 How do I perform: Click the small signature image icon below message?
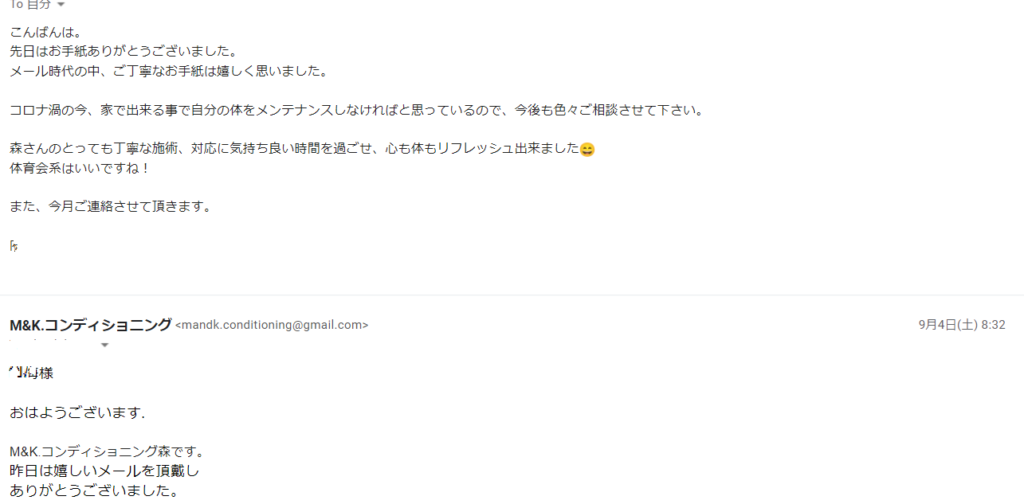pyautogui.click(x=14, y=245)
